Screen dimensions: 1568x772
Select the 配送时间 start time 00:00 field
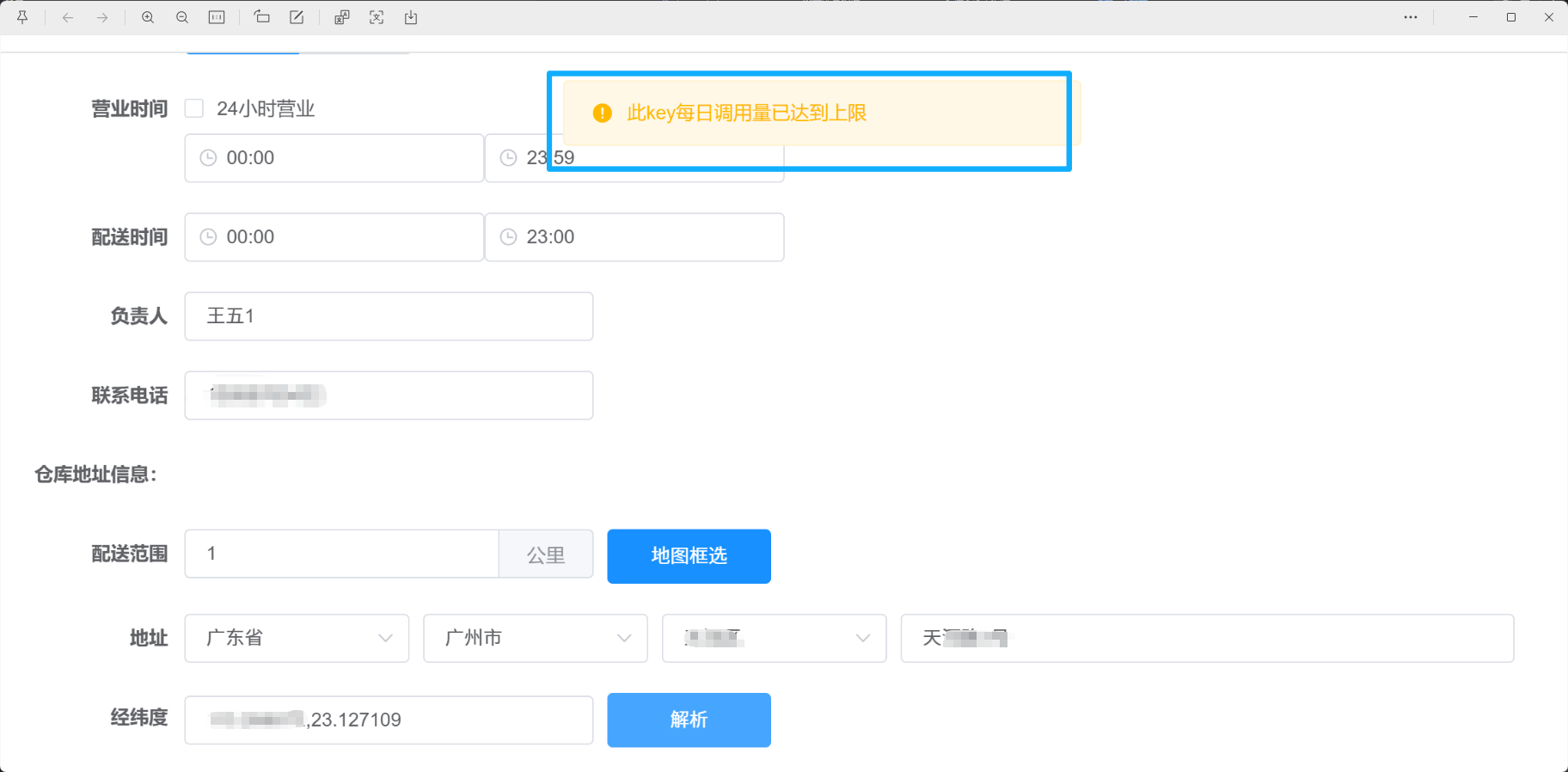(x=334, y=237)
